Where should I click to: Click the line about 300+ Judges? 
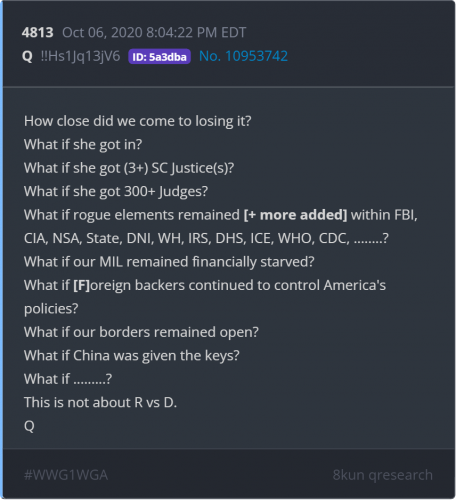116,192
